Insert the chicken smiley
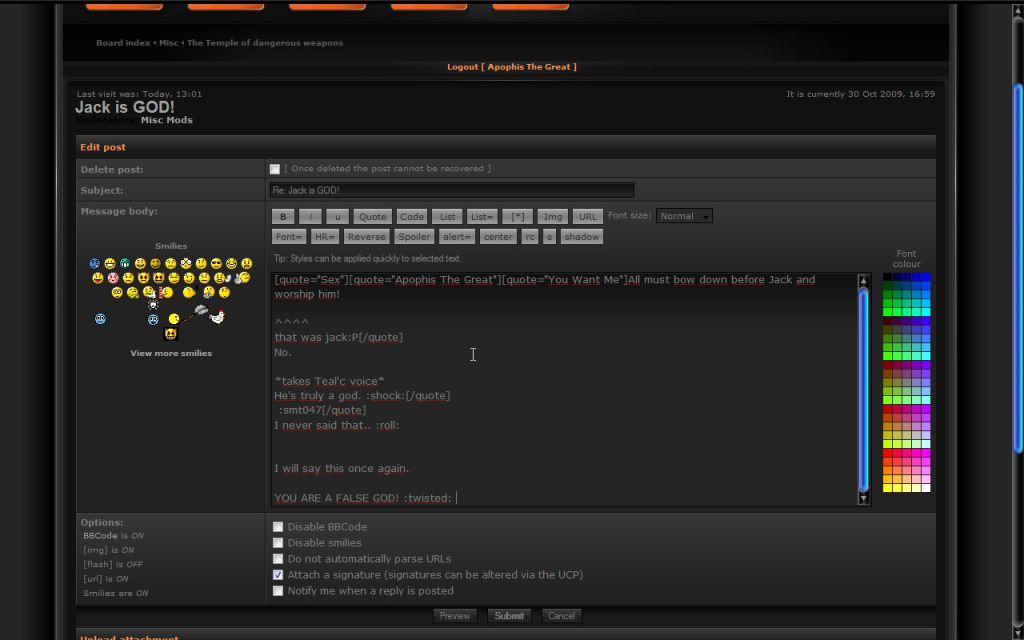The width and height of the screenshot is (1024, 640). click(x=217, y=317)
